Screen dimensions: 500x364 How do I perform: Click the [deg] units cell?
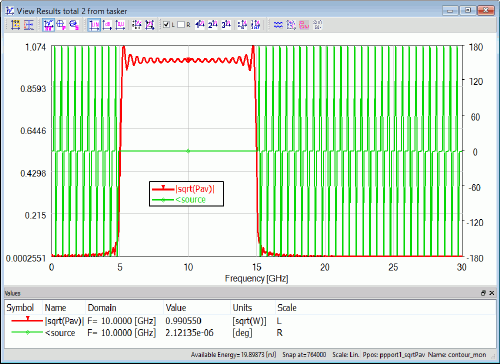[242, 333]
